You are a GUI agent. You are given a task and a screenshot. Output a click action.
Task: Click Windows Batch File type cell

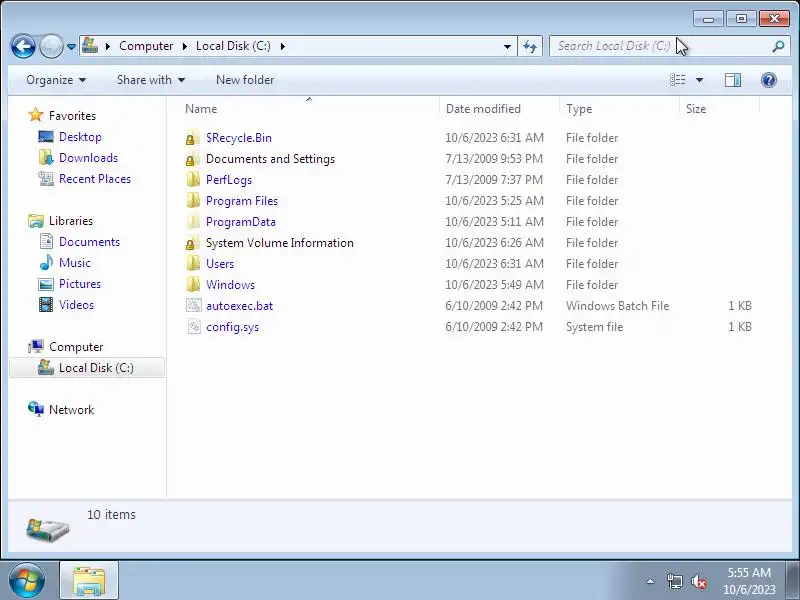617,306
